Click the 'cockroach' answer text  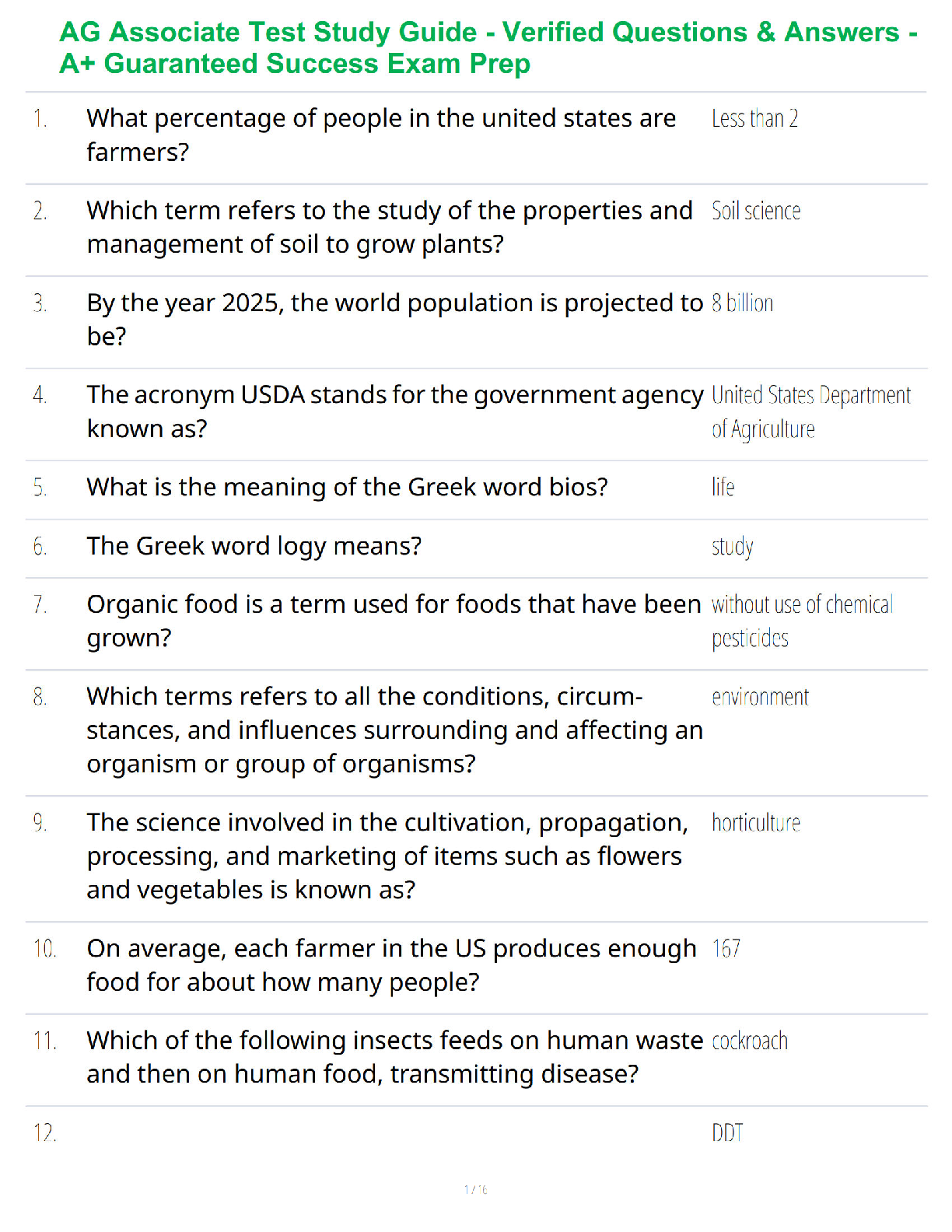750,1041
